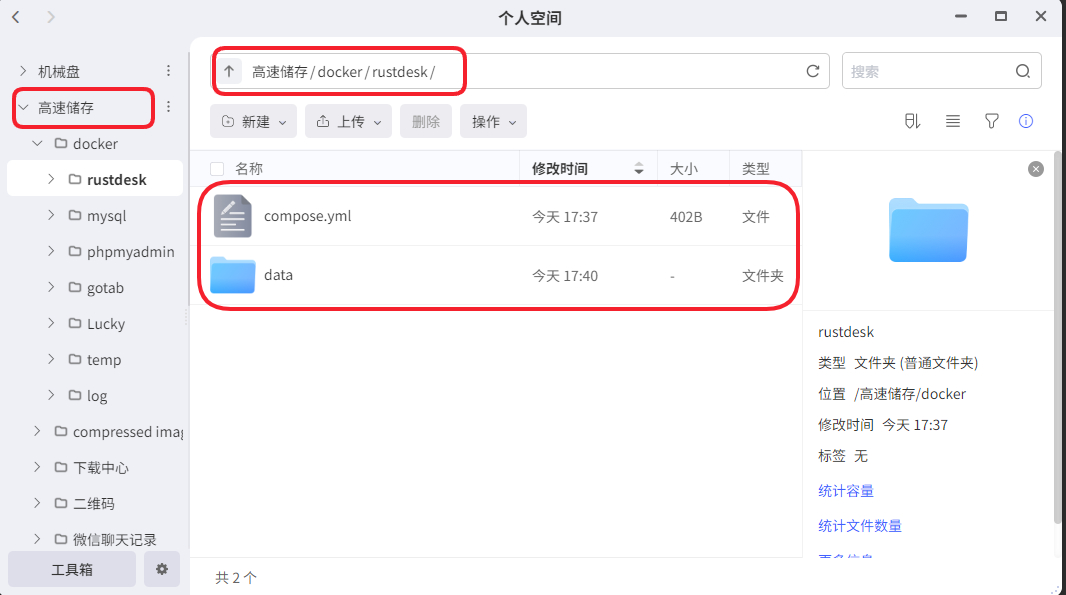
Task: Refresh the current folder listing
Action: click(812, 71)
